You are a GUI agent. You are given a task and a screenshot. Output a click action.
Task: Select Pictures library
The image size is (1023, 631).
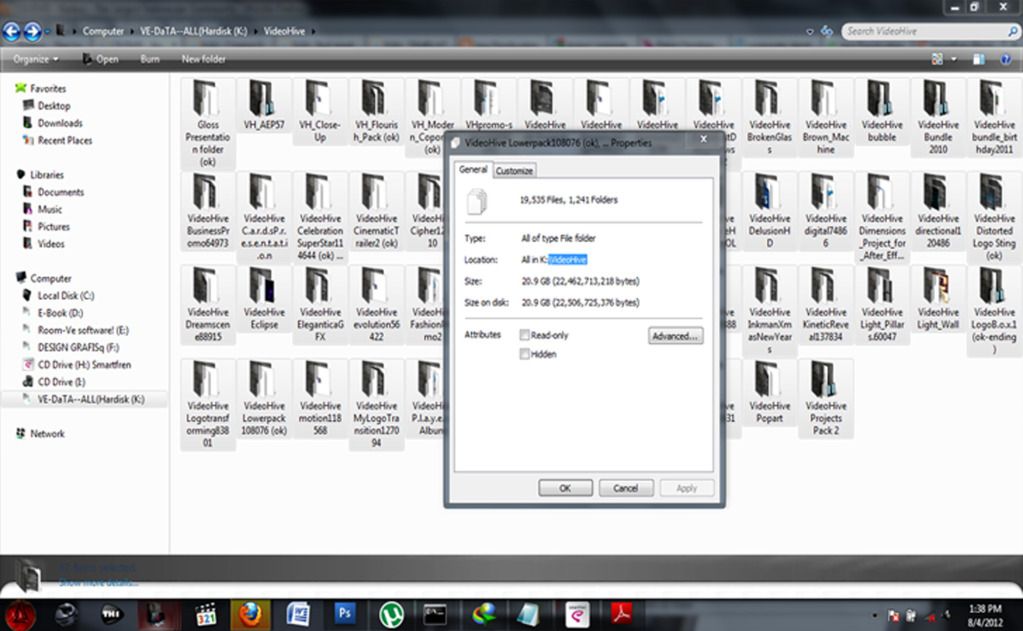pyautogui.click(x=53, y=226)
